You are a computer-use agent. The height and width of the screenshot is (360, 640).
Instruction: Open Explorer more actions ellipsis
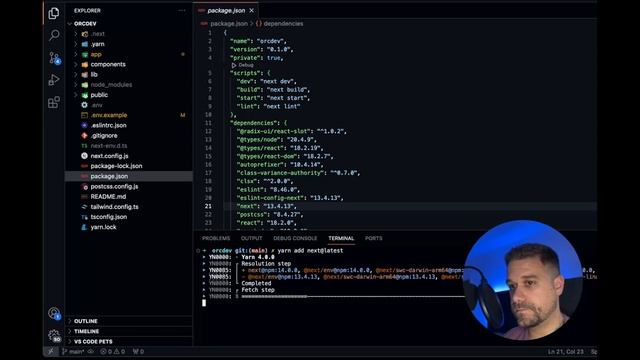tap(182, 11)
